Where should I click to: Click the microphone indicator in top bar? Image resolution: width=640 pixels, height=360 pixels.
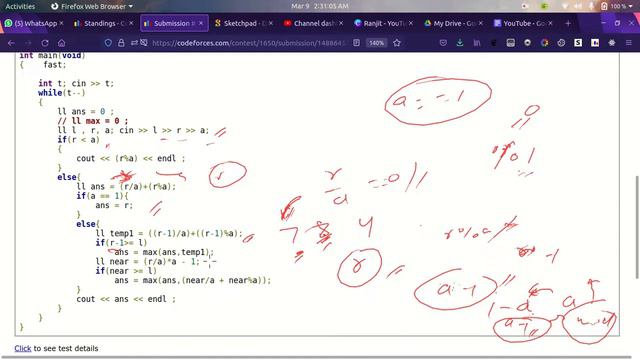[591, 6]
